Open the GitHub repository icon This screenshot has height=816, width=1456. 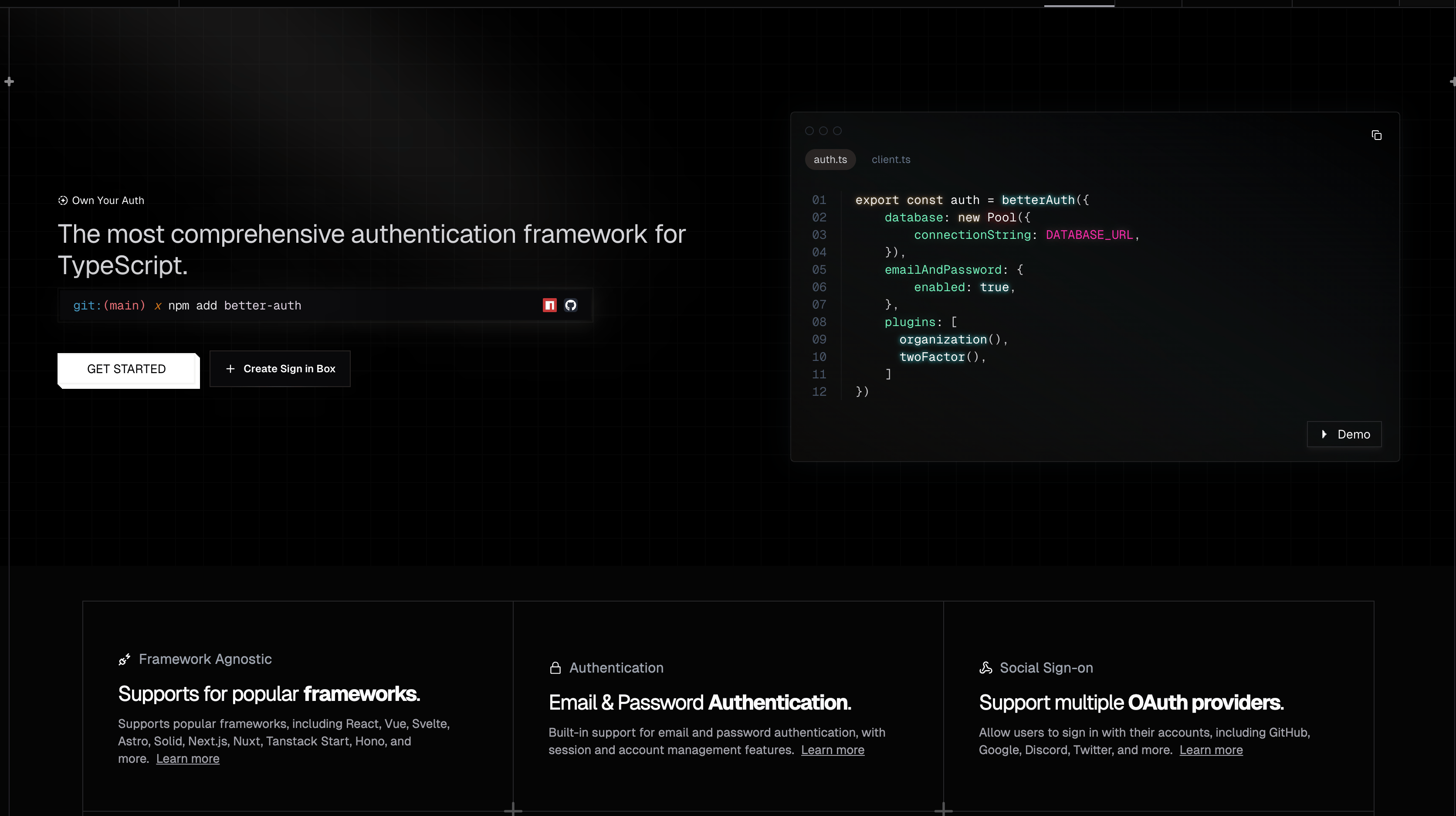click(570, 306)
